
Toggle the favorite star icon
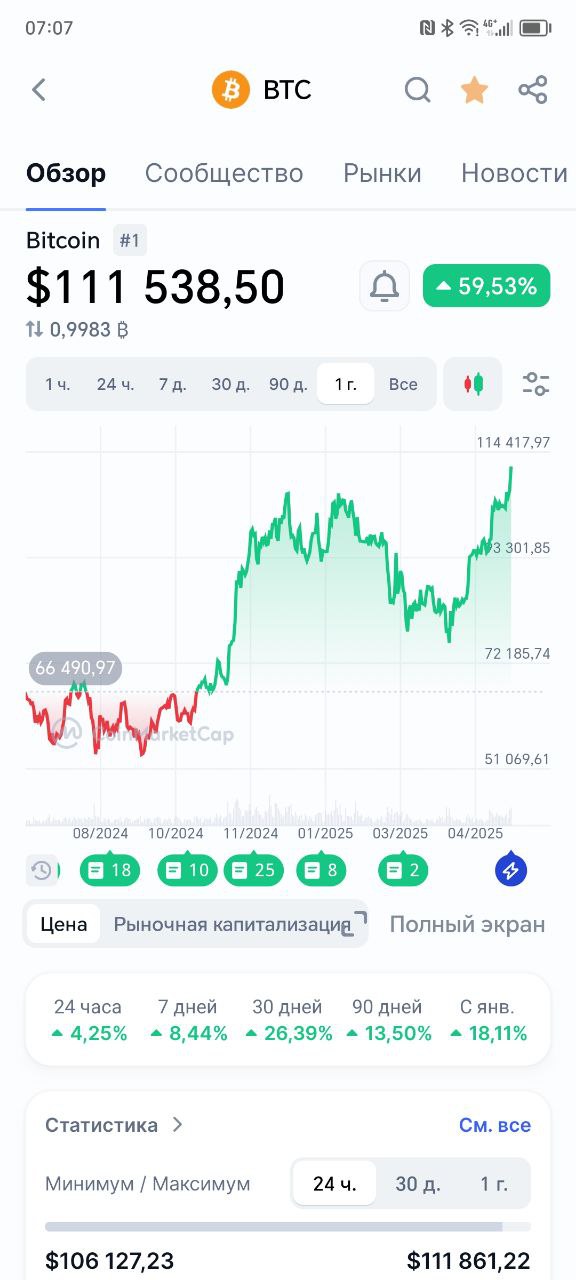coord(474,90)
